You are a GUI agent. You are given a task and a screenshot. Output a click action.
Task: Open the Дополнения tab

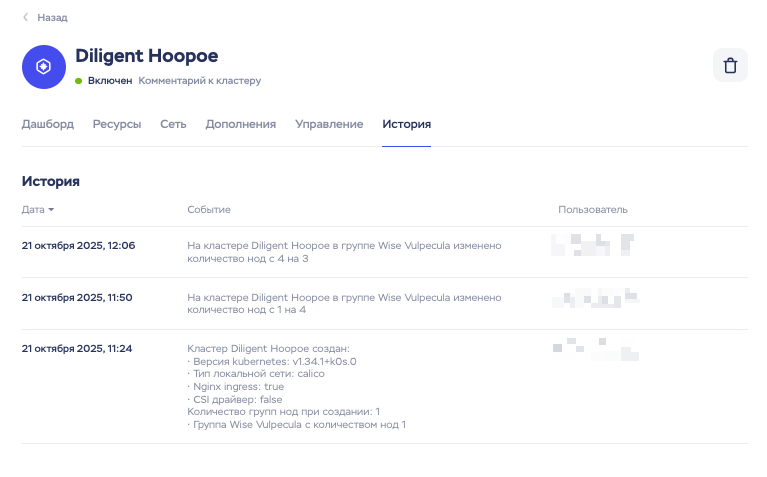(240, 124)
